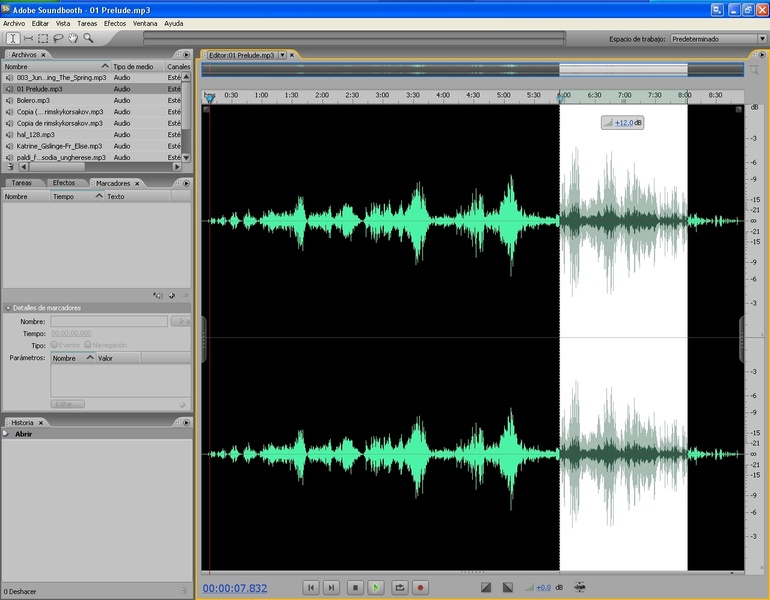Select the Navegación radio button
The width and height of the screenshot is (770, 600).
tap(88, 344)
